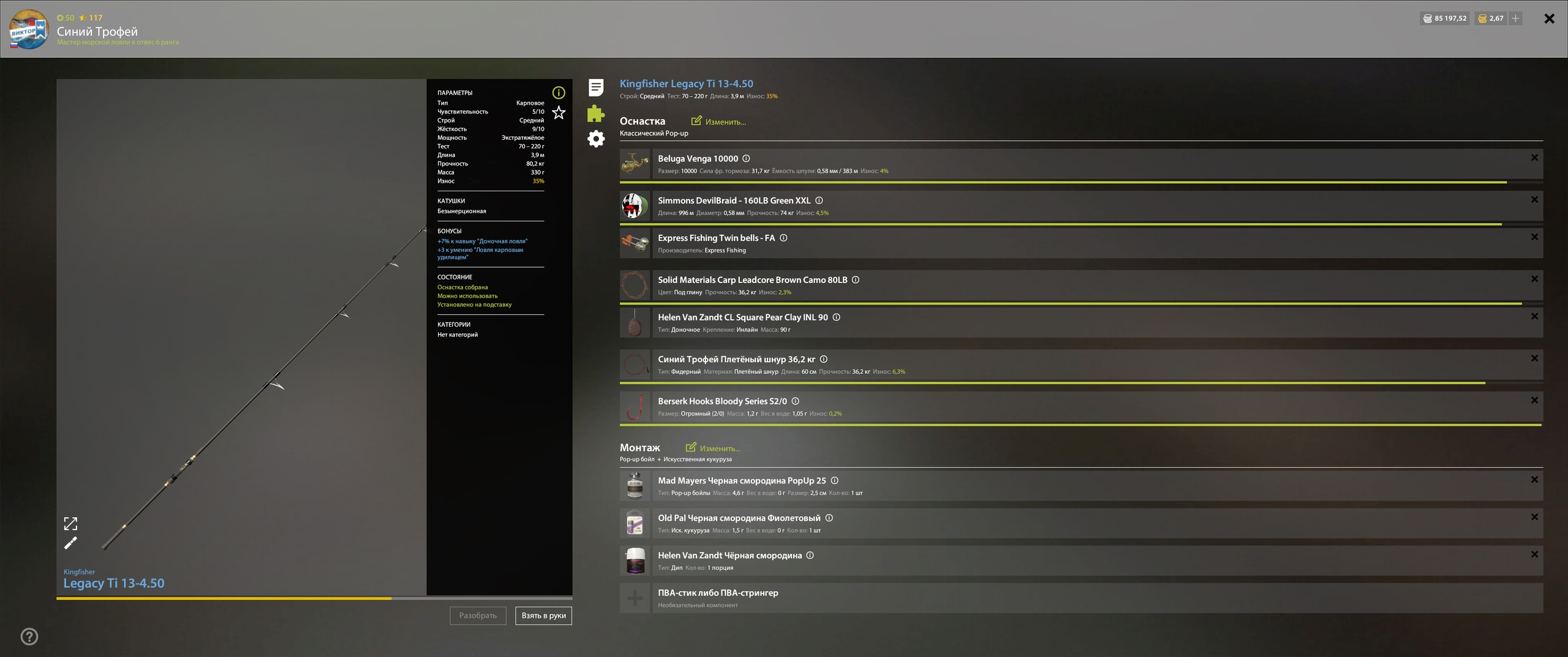This screenshot has height=657, width=1568.
Task: Click the Twin bells thumbnail
Action: (x=635, y=243)
